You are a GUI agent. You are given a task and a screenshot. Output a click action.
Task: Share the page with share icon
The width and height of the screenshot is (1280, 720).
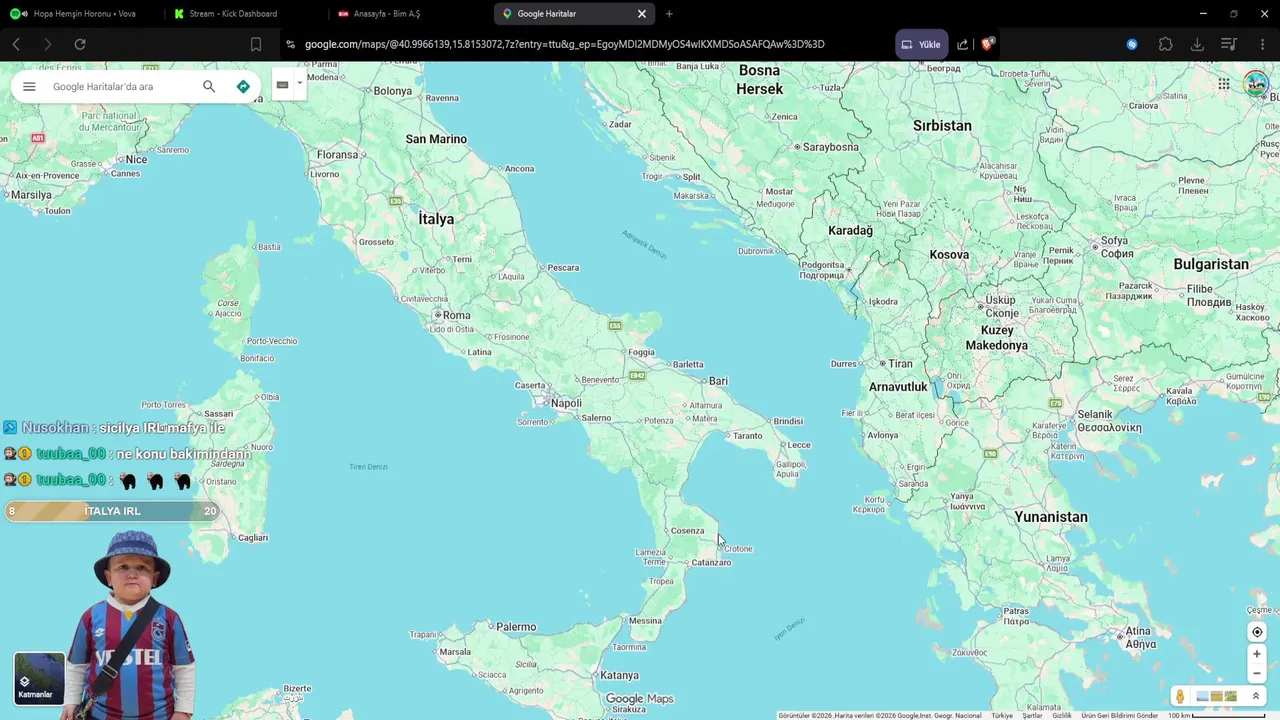tap(962, 44)
